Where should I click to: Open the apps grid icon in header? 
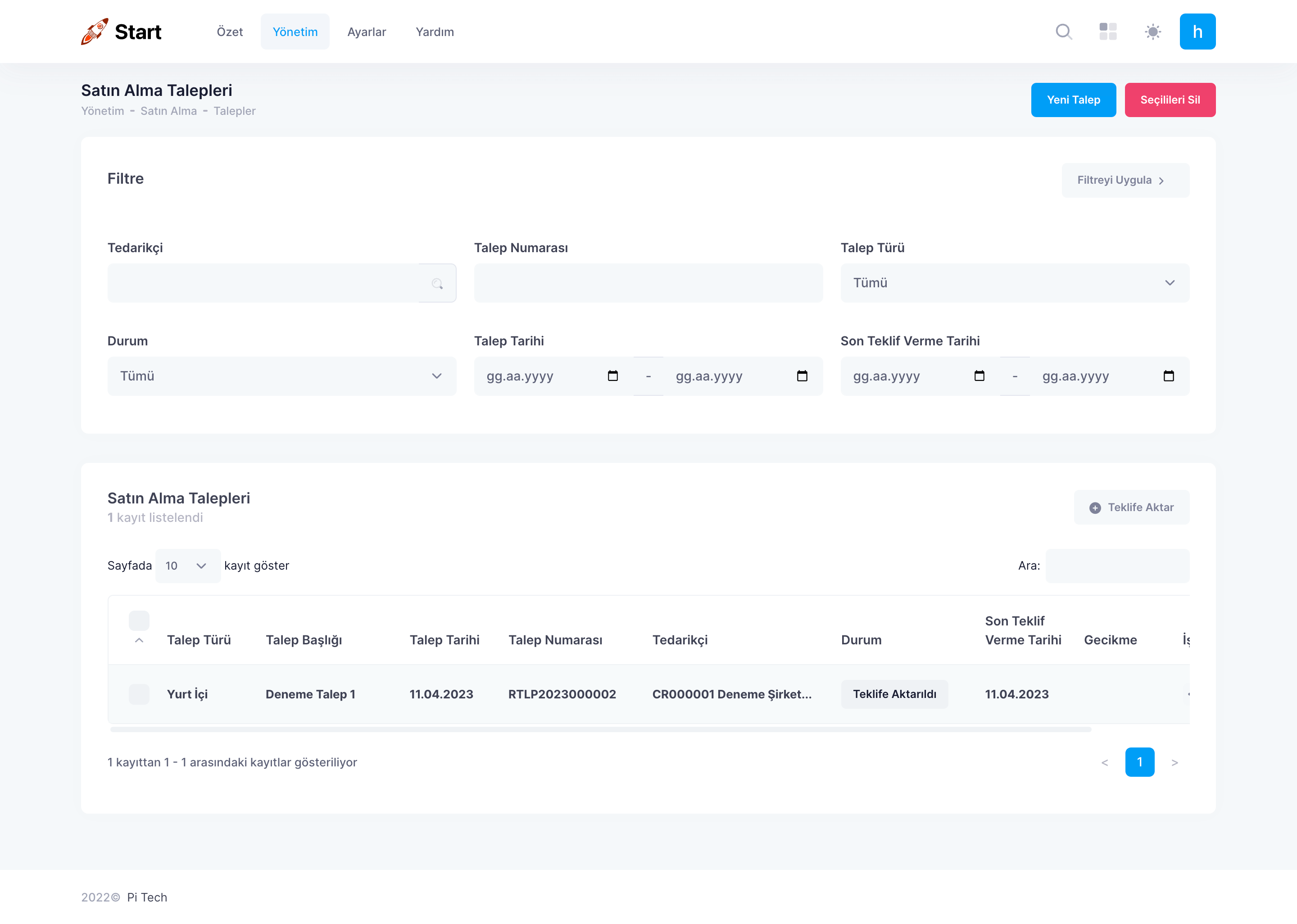coord(1107,32)
